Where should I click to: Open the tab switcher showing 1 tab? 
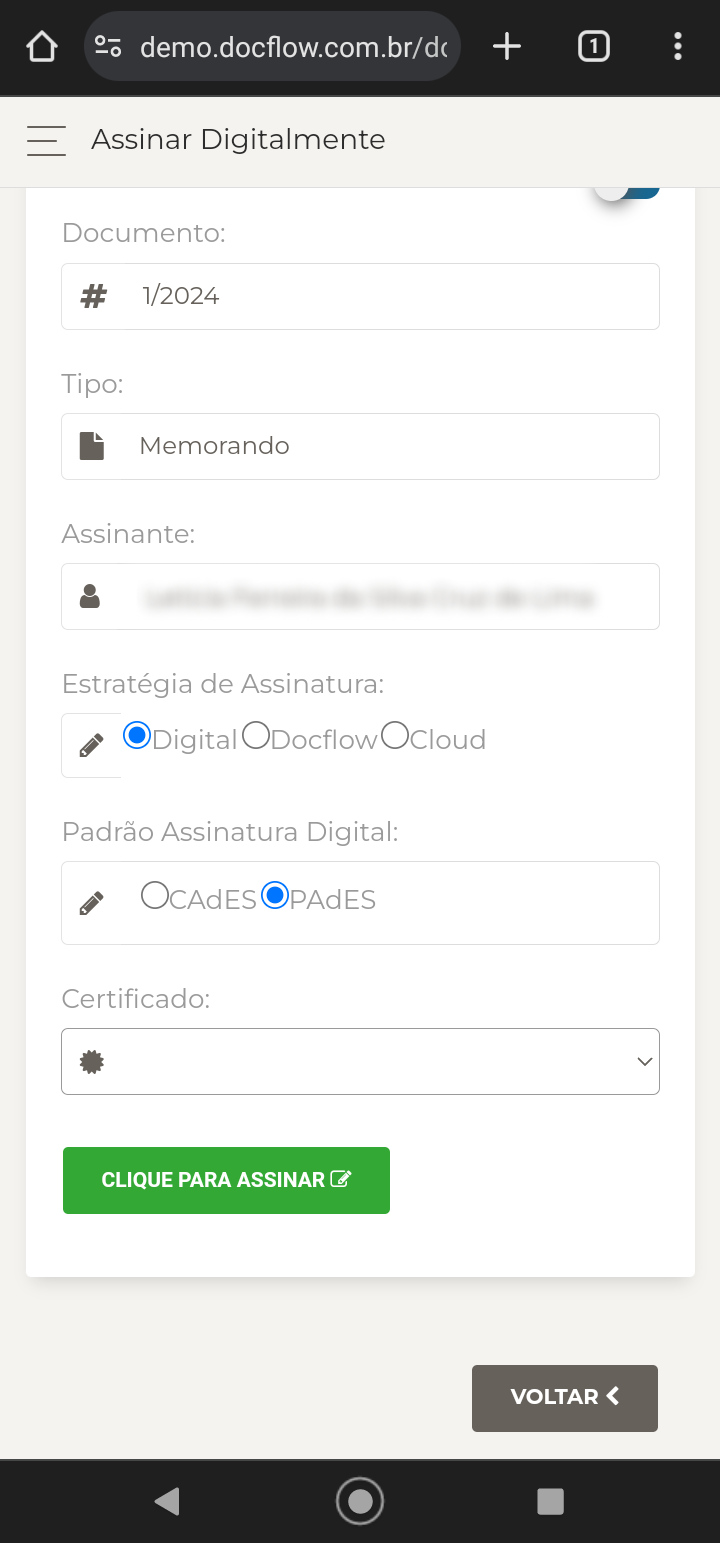pyautogui.click(x=593, y=46)
